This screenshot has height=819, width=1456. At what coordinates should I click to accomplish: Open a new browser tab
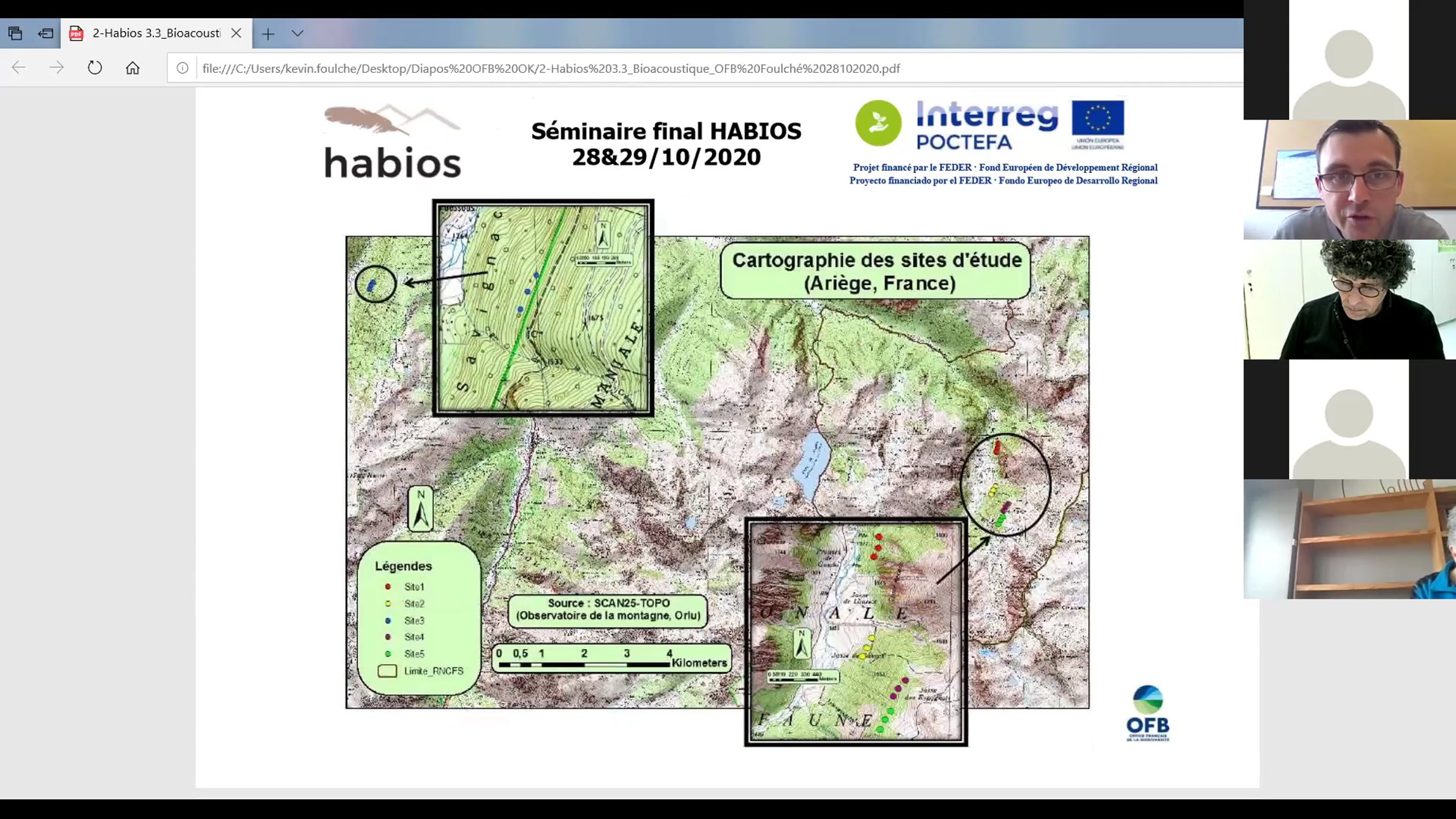pos(268,34)
